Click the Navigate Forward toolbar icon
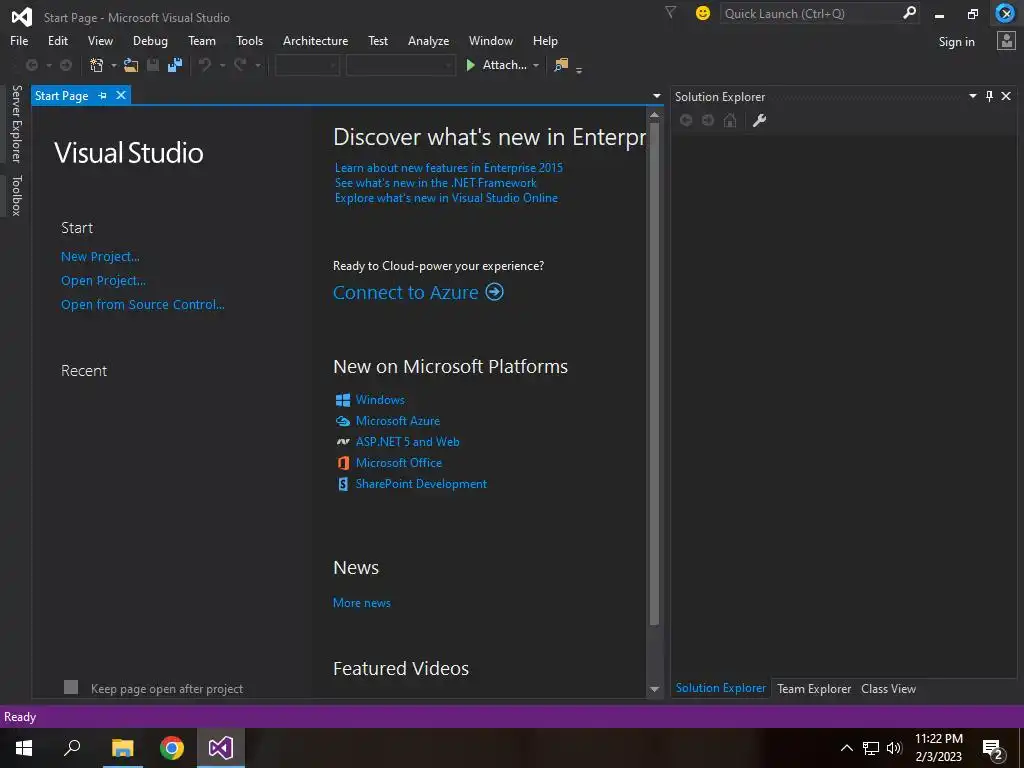This screenshot has width=1024, height=768. point(66,65)
